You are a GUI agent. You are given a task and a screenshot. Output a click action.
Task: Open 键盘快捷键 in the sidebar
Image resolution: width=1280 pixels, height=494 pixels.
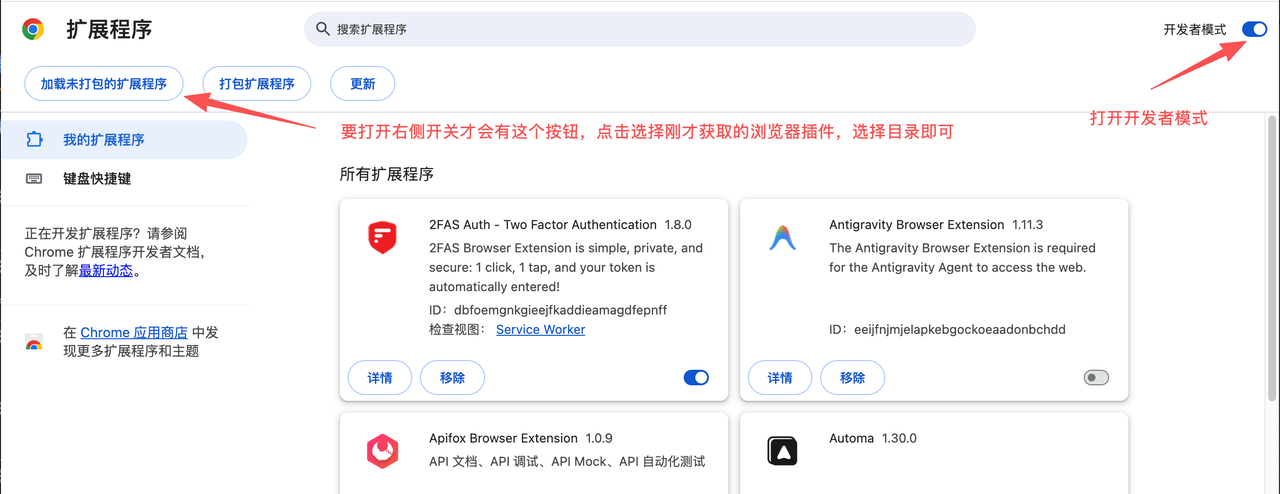coord(97,179)
